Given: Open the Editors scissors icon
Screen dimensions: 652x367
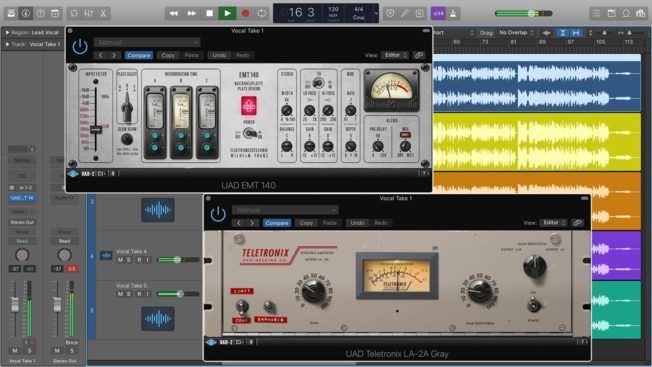Looking at the screenshot, I should (x=103, y=13).
